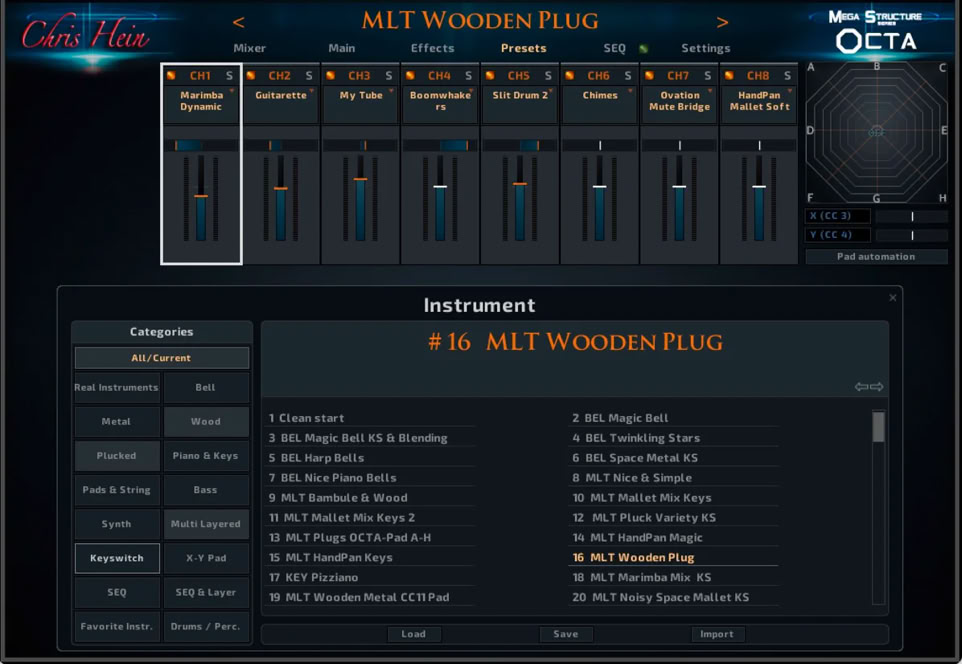The height and width of the screenshot is (664, 962).
Task: Filter by Keyswitch category
Action: (x=117, y=558)
